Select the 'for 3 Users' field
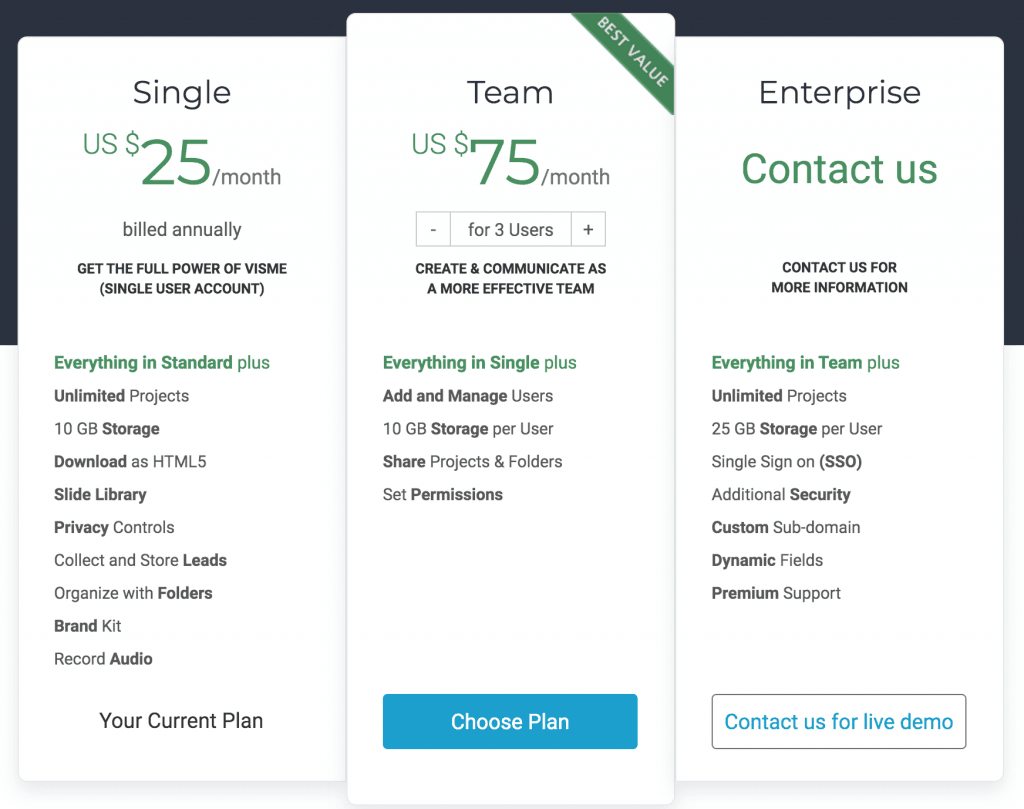Screen dimensions: 1024x809 click(x=511, y=229)
